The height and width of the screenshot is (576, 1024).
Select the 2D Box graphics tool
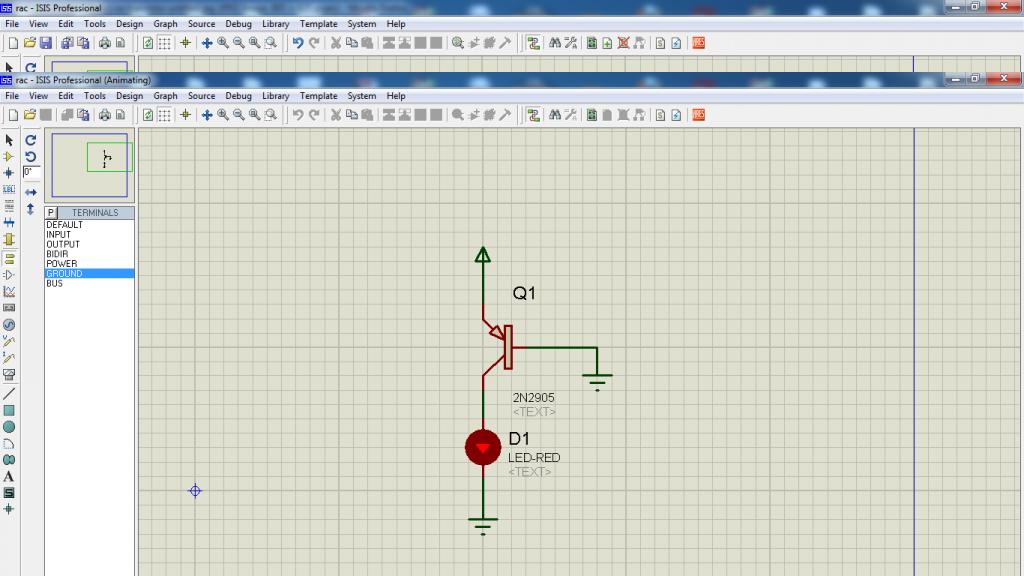pos(8,410)
